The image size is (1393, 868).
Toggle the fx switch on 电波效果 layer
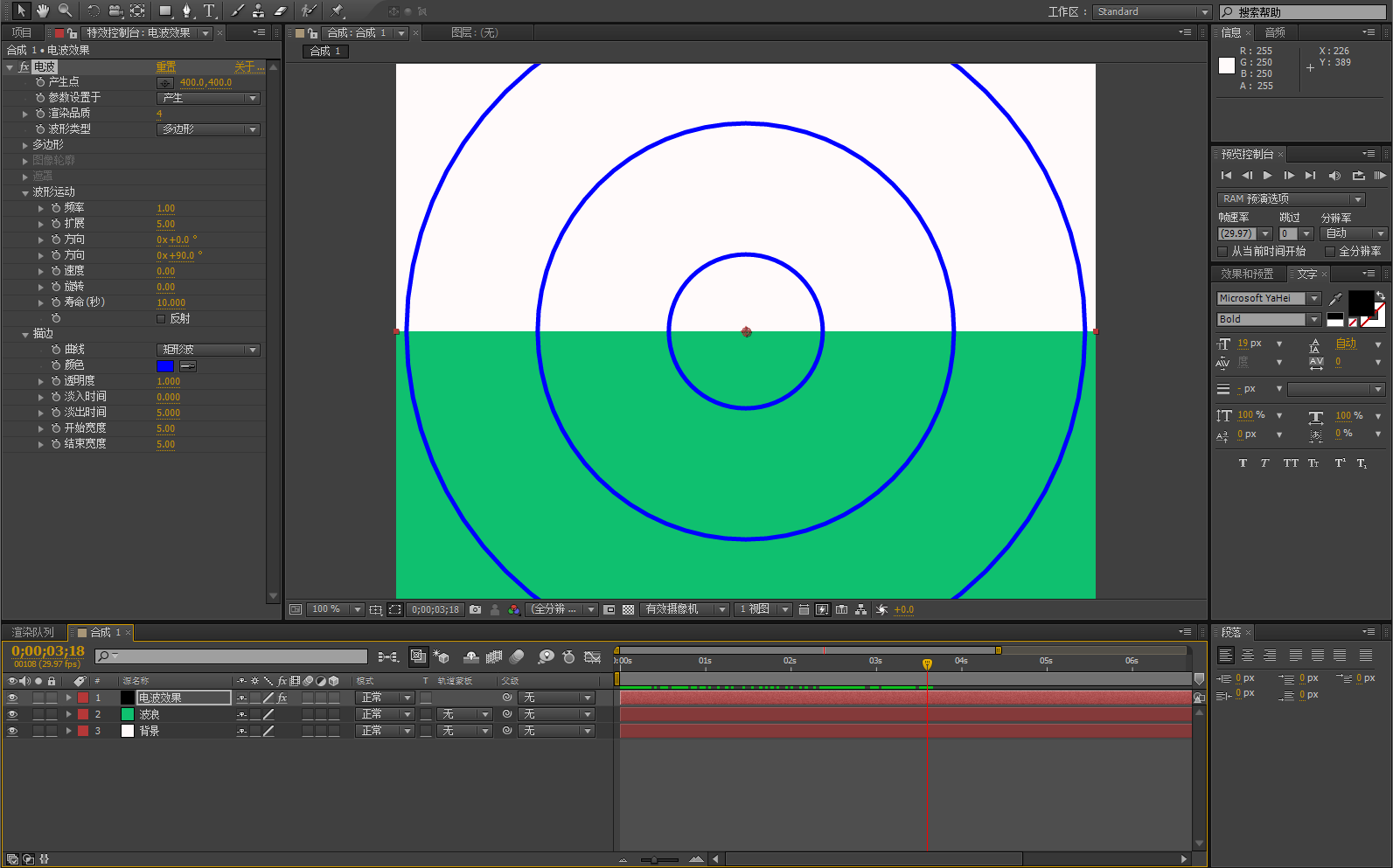point(282,698)
